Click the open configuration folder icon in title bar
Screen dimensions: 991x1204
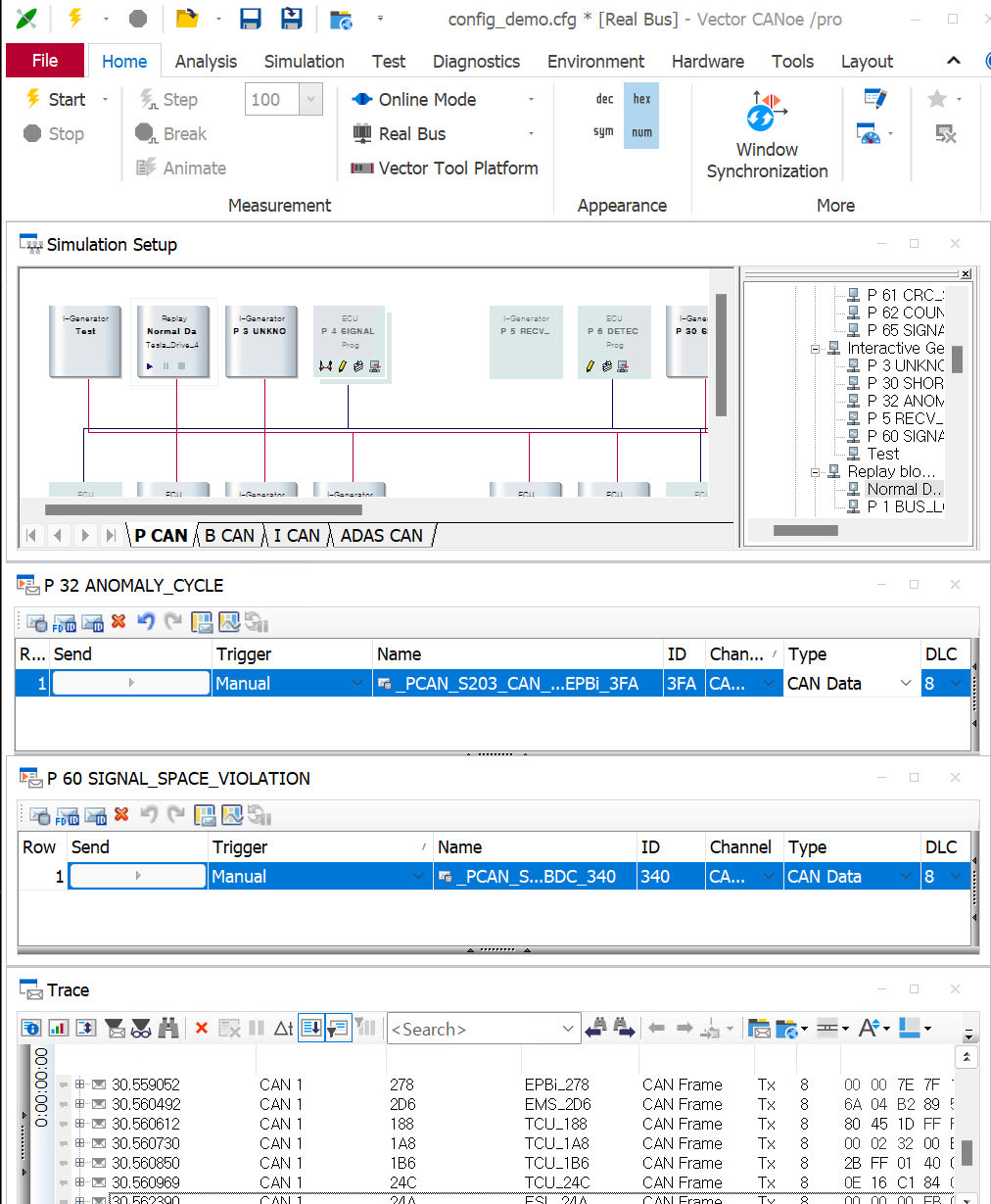click(186, 19)
